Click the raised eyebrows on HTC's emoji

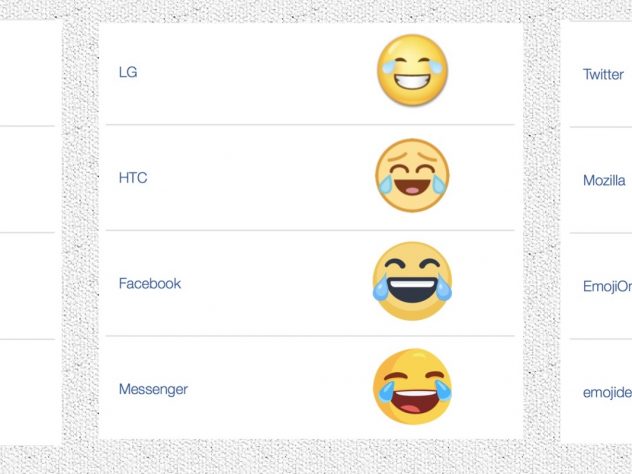tap(412, 156)
